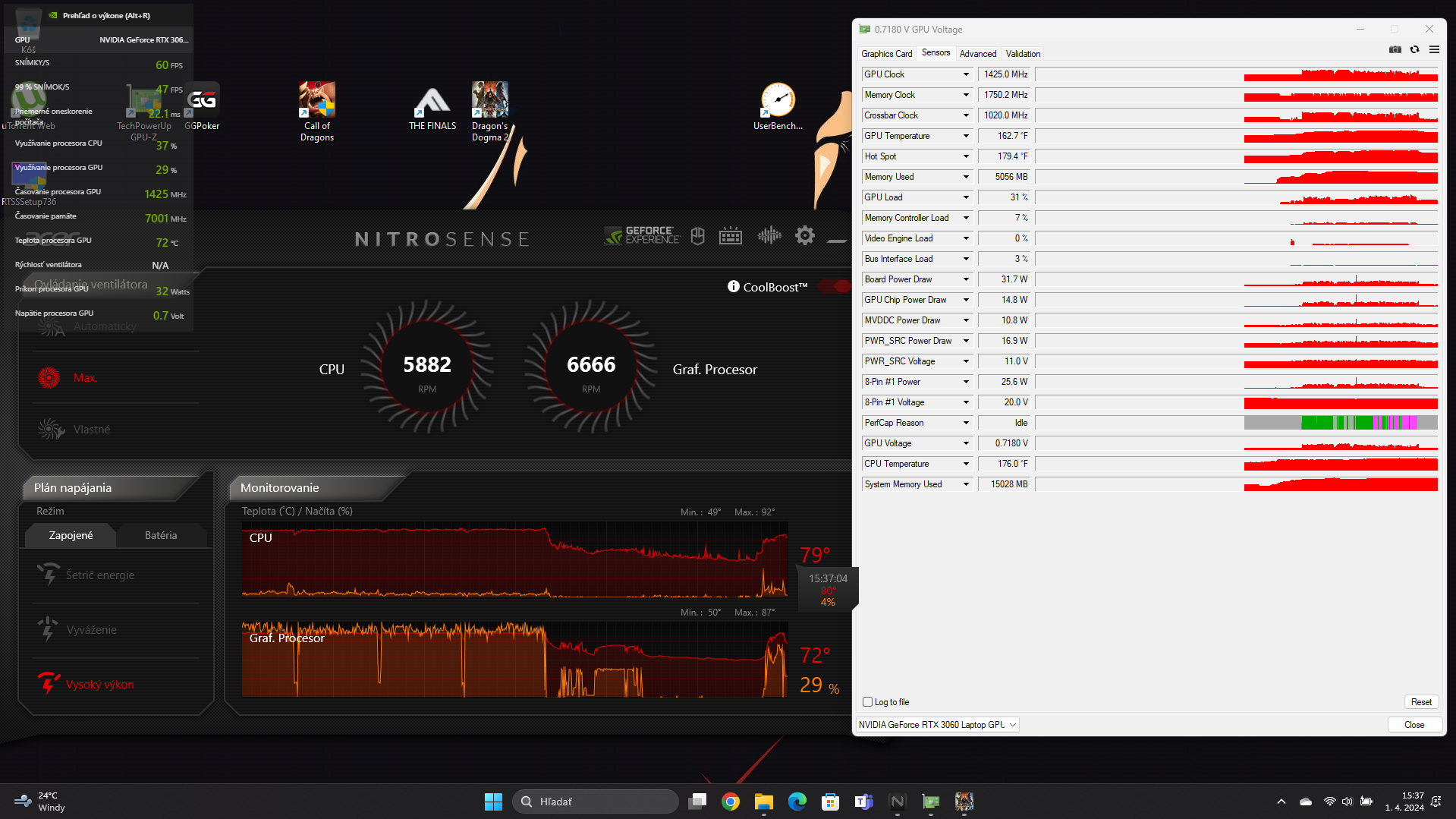Click the CPU temperature monitoring graph
The height and width of the screenshot is (819, 1456).
pos(514,559)
